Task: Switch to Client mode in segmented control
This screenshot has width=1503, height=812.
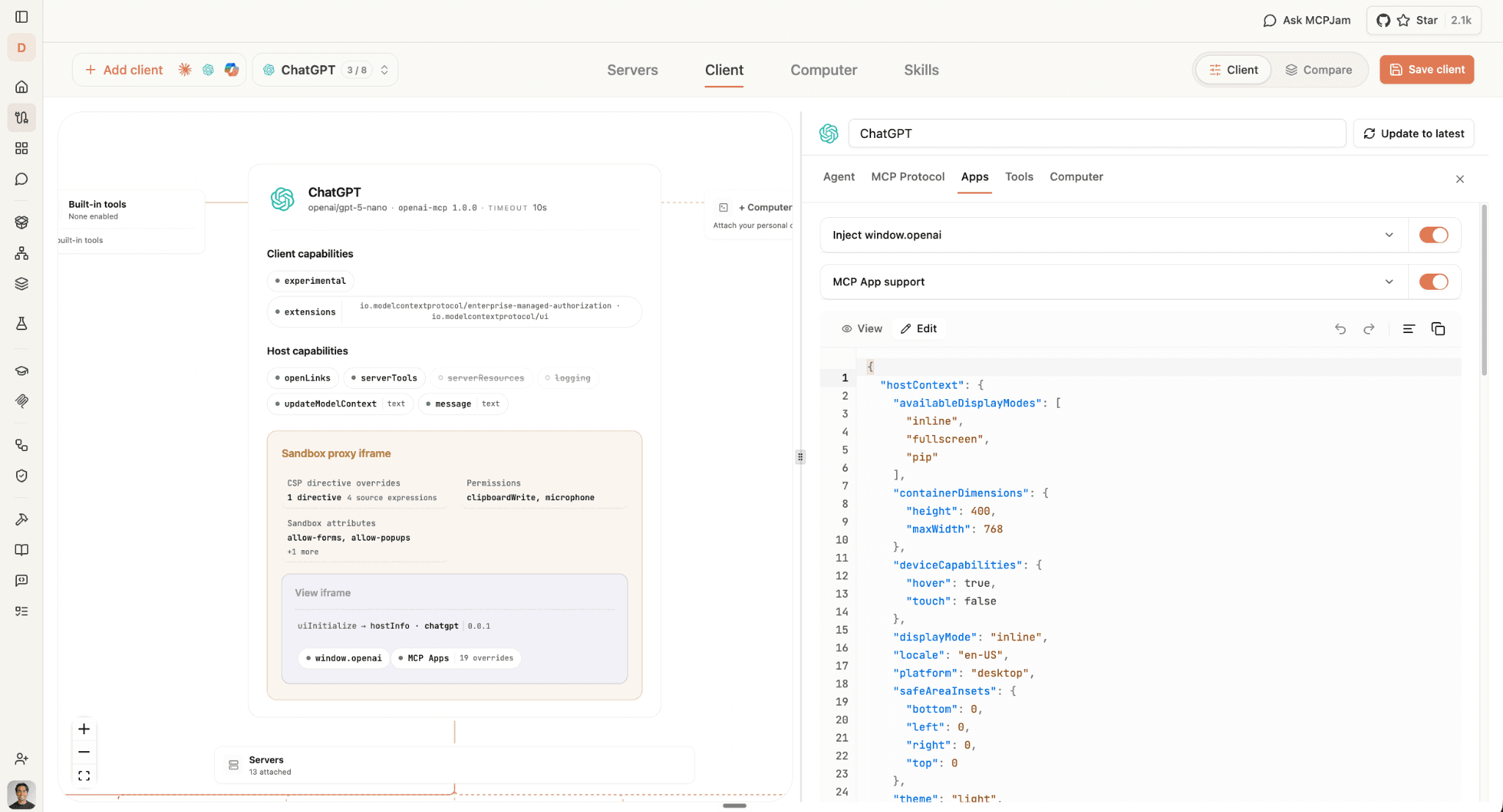Action: 1234,70
